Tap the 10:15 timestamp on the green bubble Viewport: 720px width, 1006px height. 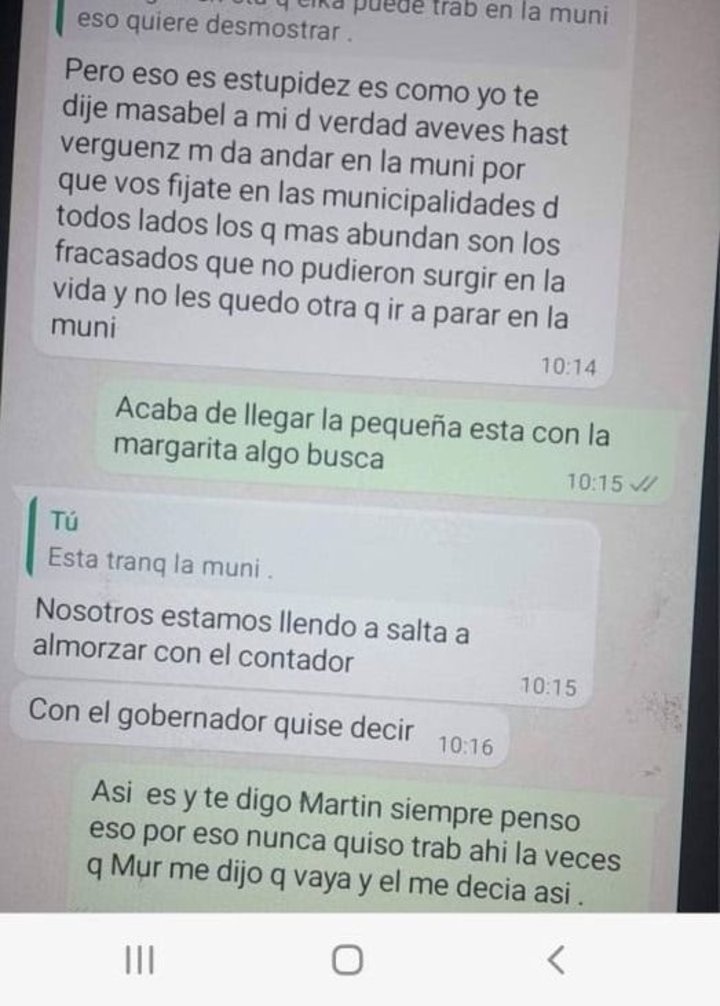pos(594,482)
